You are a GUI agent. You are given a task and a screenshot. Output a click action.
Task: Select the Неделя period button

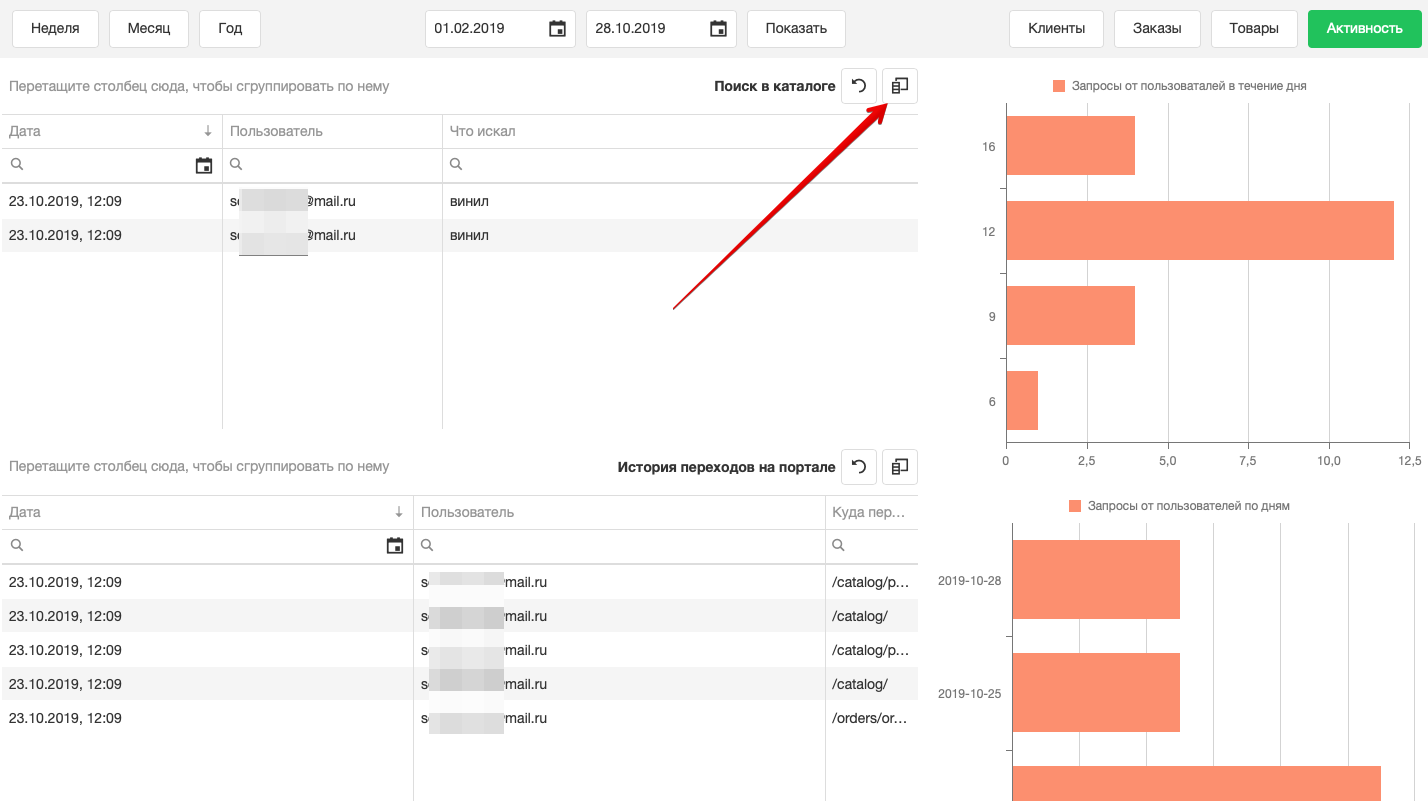point(55,29)
